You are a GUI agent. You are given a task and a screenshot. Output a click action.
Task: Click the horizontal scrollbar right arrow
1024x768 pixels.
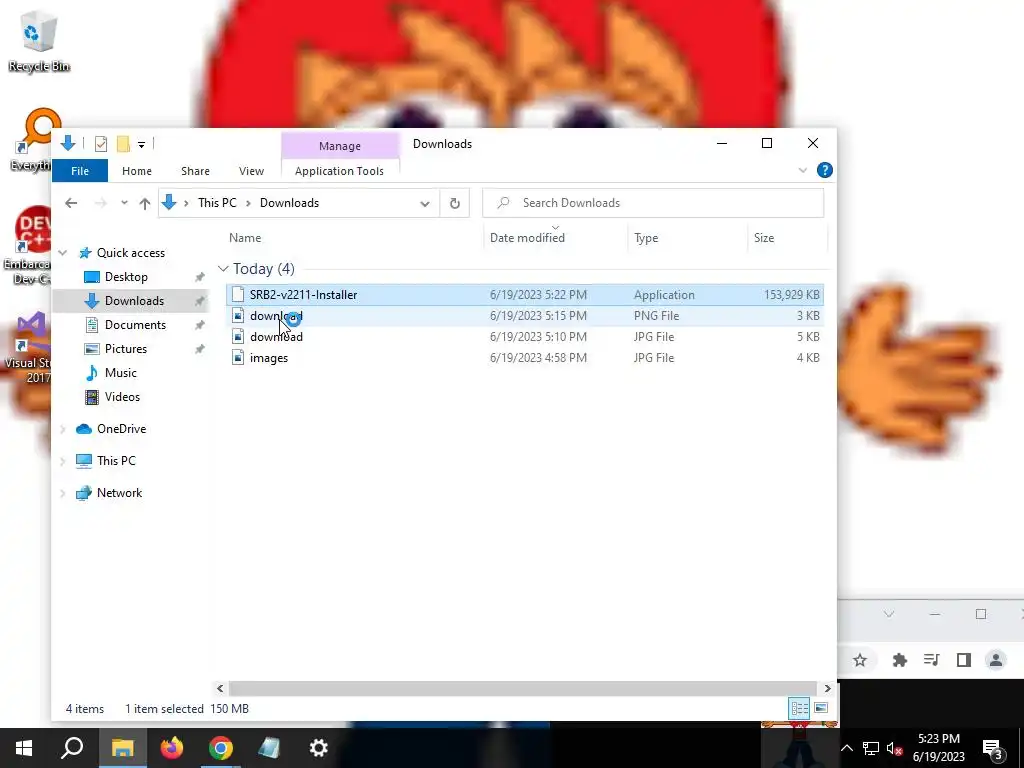coord(827,688)
